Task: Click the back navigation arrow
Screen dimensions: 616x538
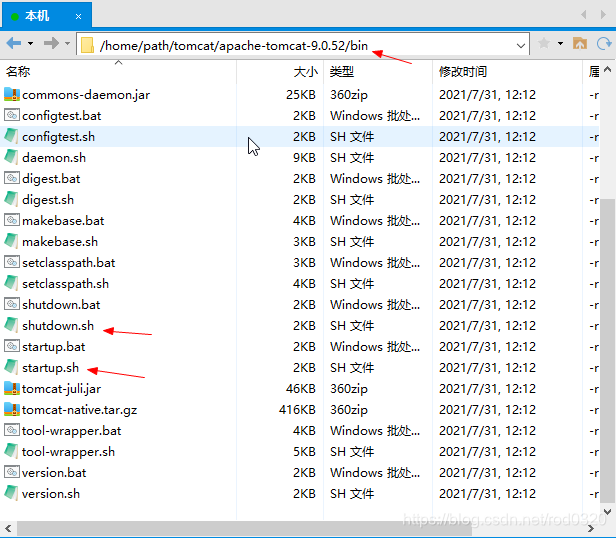Action: coord(14,43)
